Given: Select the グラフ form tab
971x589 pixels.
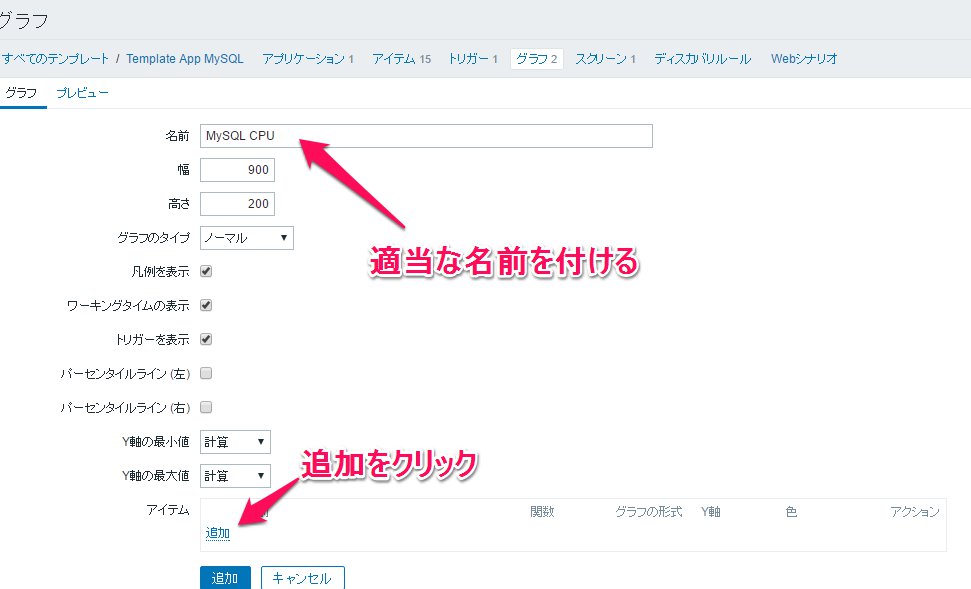Looking at the screenshot, I should 22,93.
